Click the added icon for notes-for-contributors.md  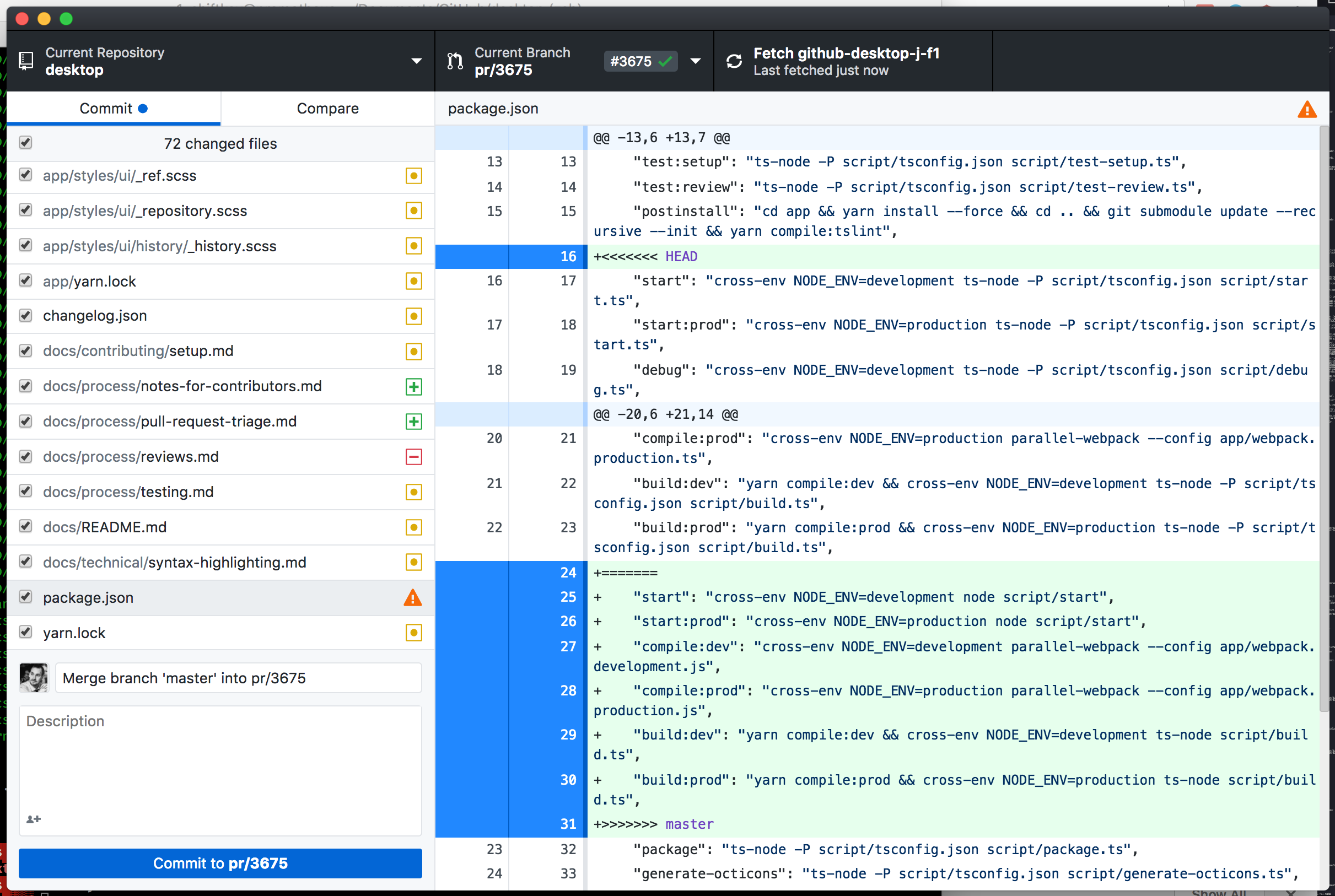(x=414, y=387)
